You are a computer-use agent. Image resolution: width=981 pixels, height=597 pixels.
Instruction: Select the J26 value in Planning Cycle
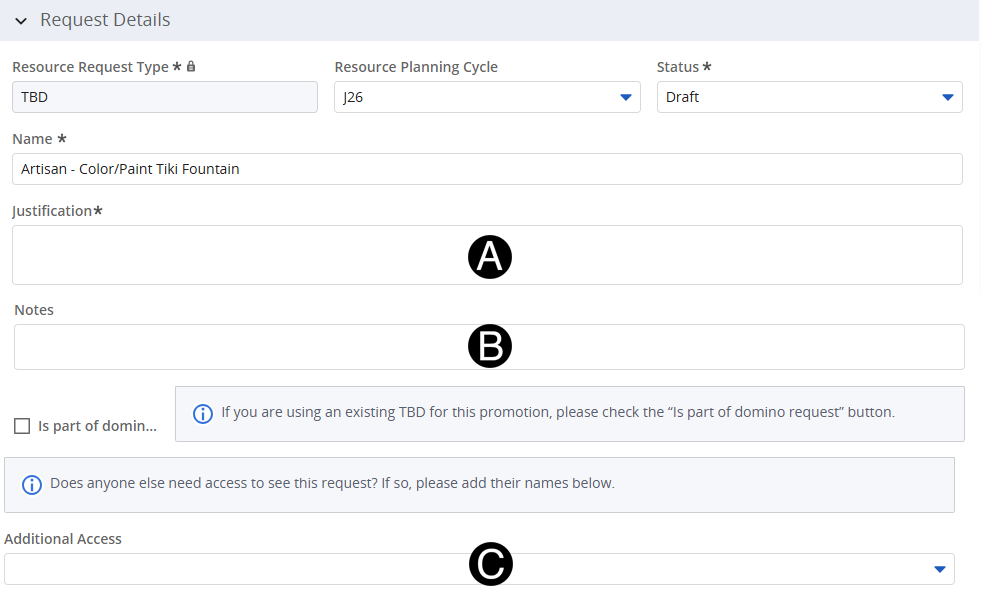353,97
